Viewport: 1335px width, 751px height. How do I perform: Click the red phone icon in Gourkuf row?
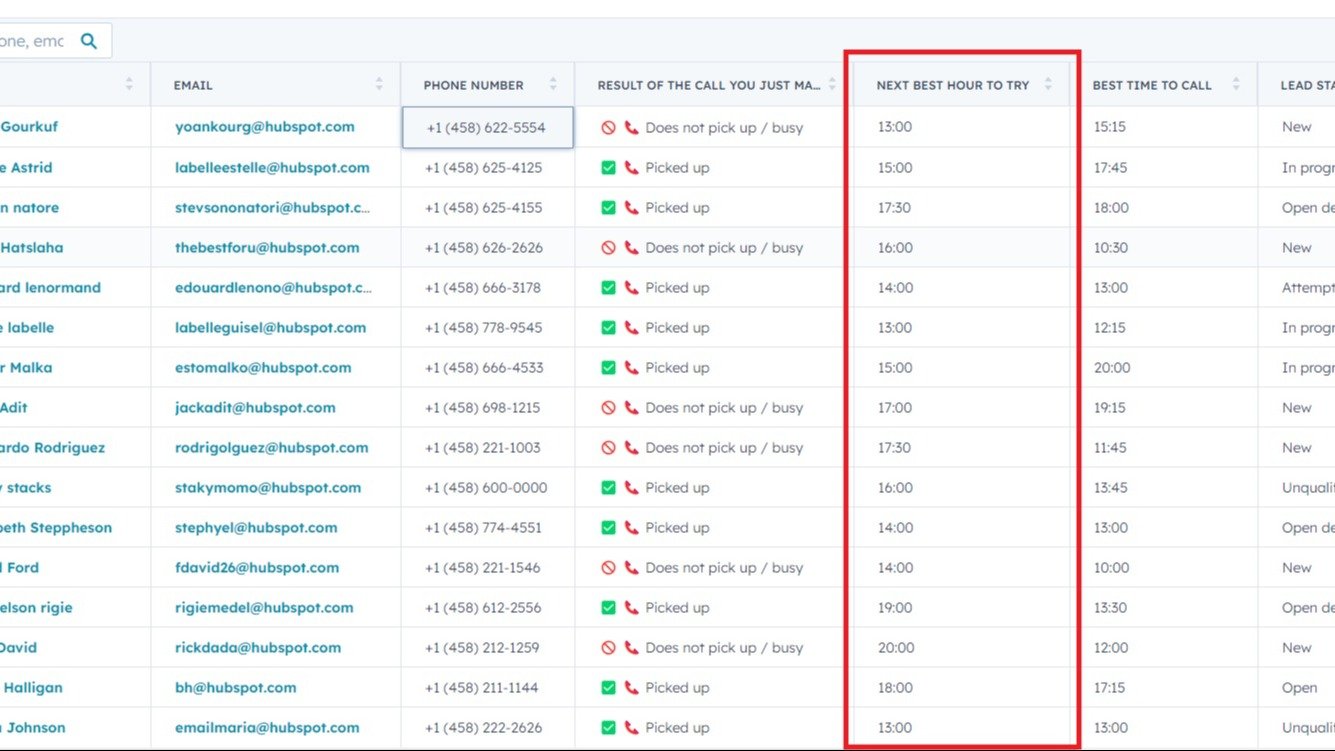point(631,128)
